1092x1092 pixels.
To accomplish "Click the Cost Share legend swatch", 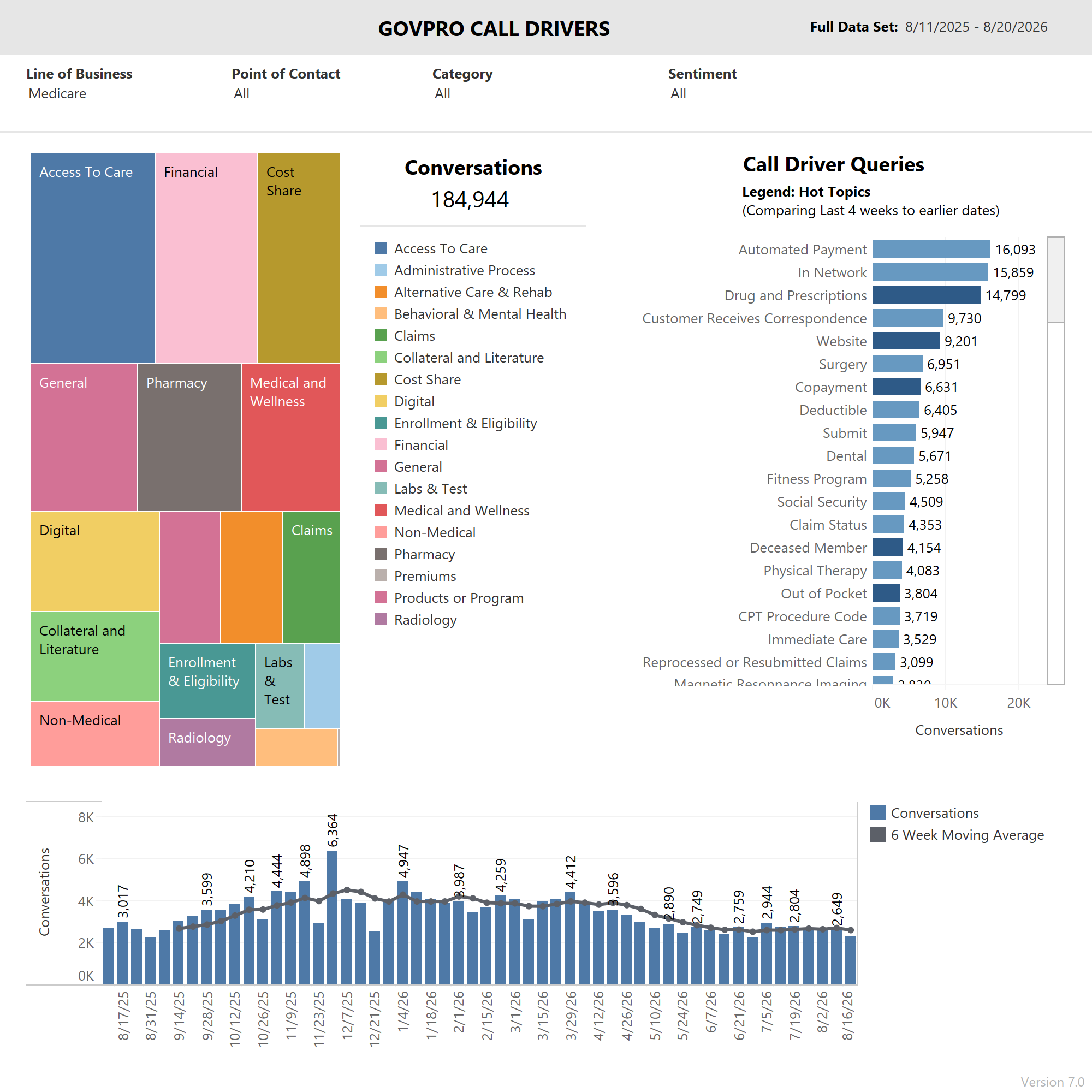I will pos(381,379).
